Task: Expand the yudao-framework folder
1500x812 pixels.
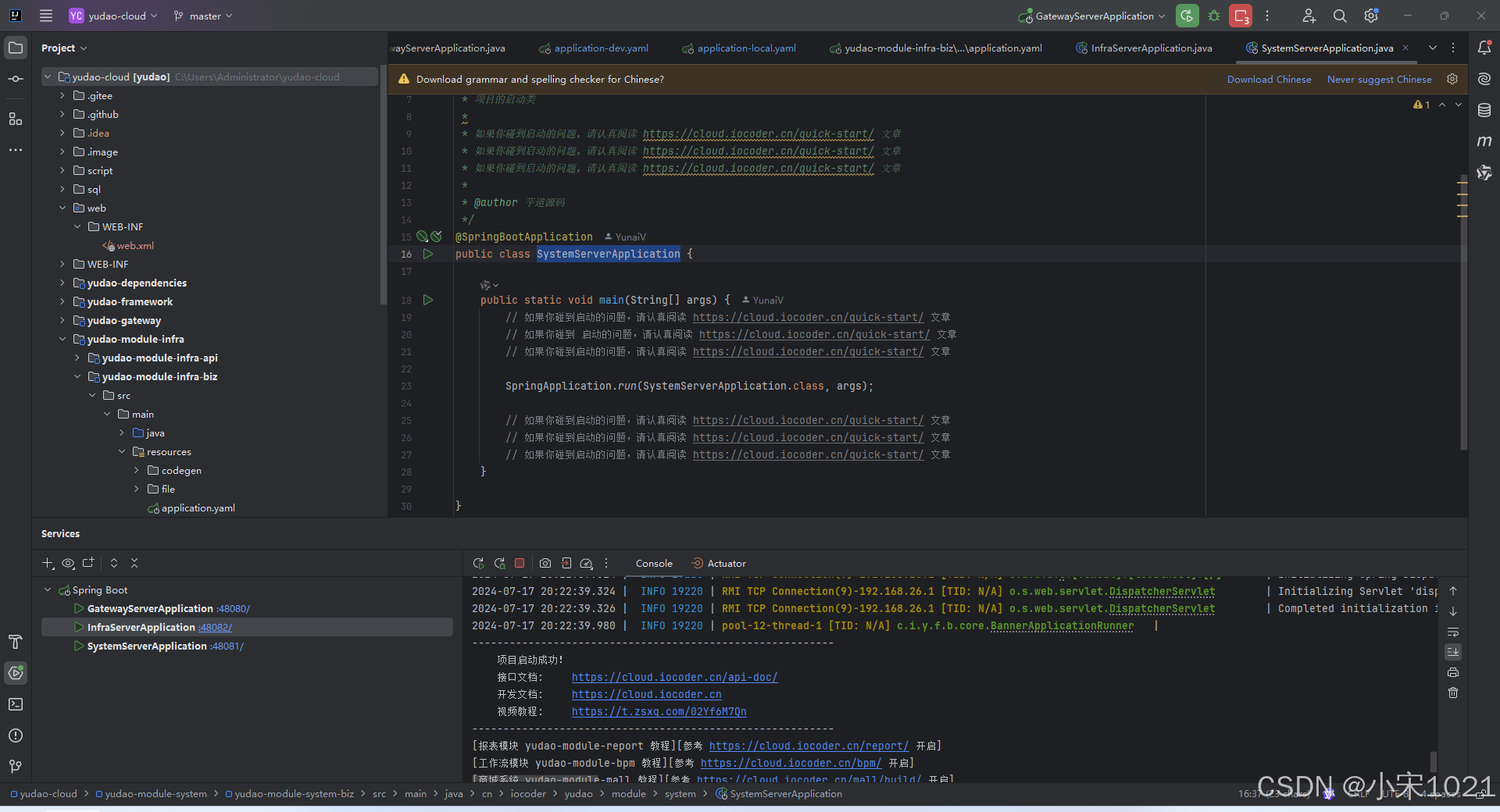Action: point(62,301)
